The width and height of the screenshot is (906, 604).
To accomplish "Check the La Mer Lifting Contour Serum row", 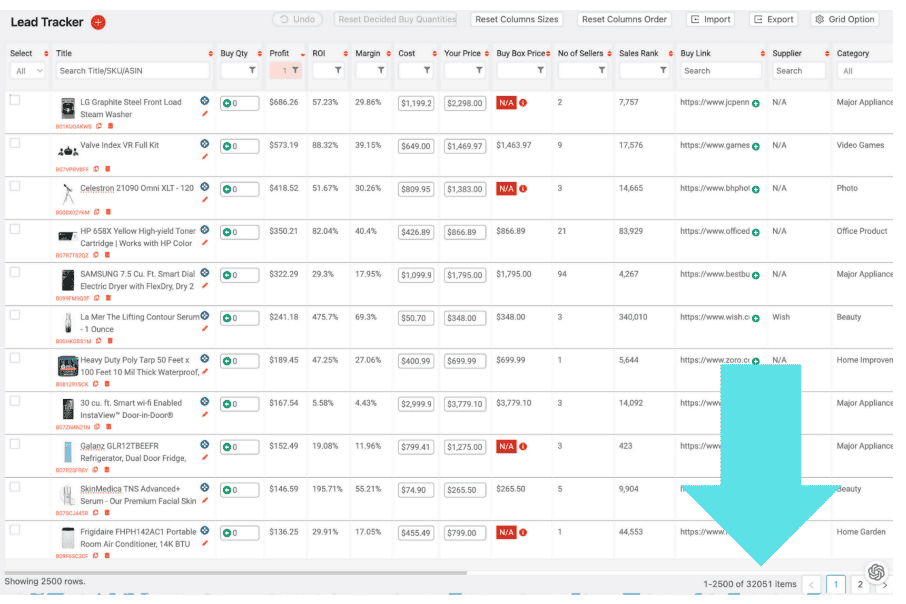I will (15, 315).
